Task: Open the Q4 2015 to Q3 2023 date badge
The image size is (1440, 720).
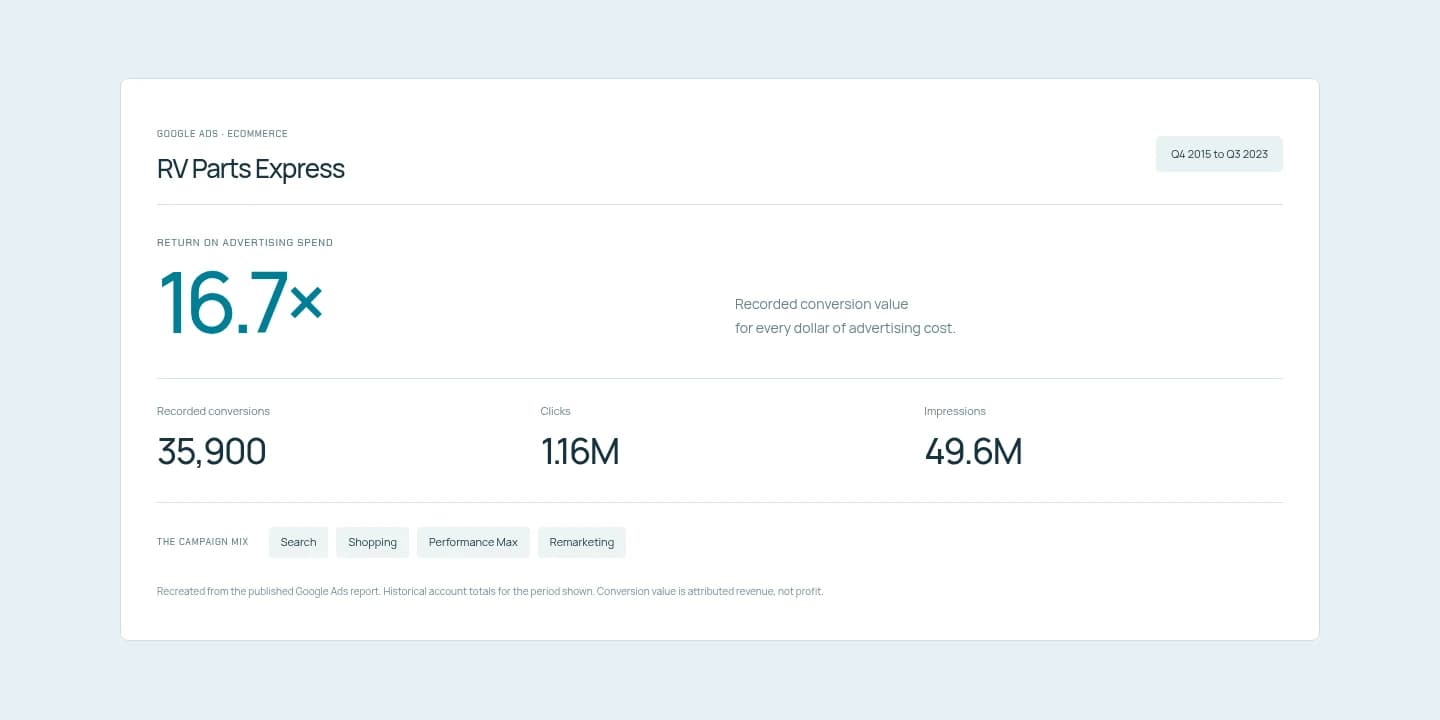Action: (x=1219, y=154)
